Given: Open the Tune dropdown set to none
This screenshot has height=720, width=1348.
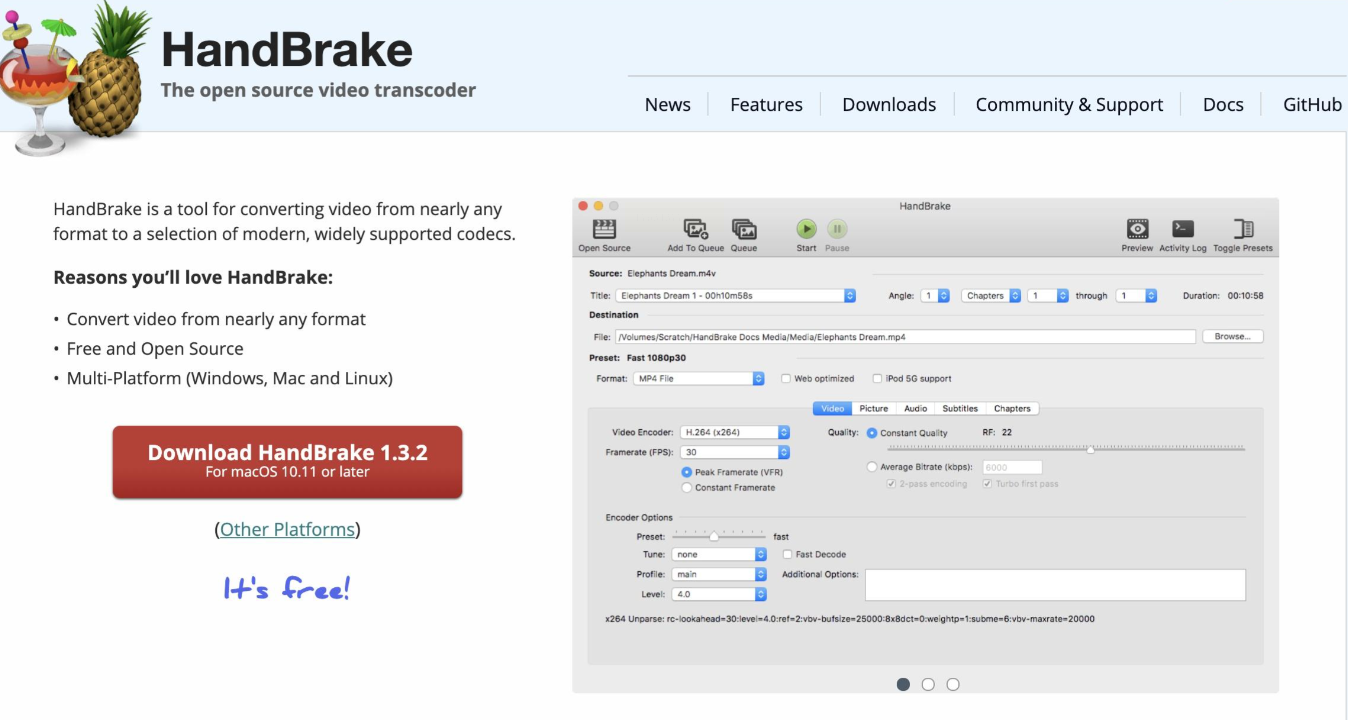Looking at the screenshot, I should click(x=719, y=554).
